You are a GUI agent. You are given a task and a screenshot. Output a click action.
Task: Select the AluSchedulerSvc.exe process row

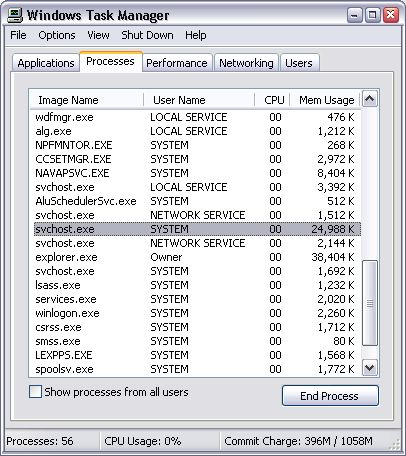[197, 201]
